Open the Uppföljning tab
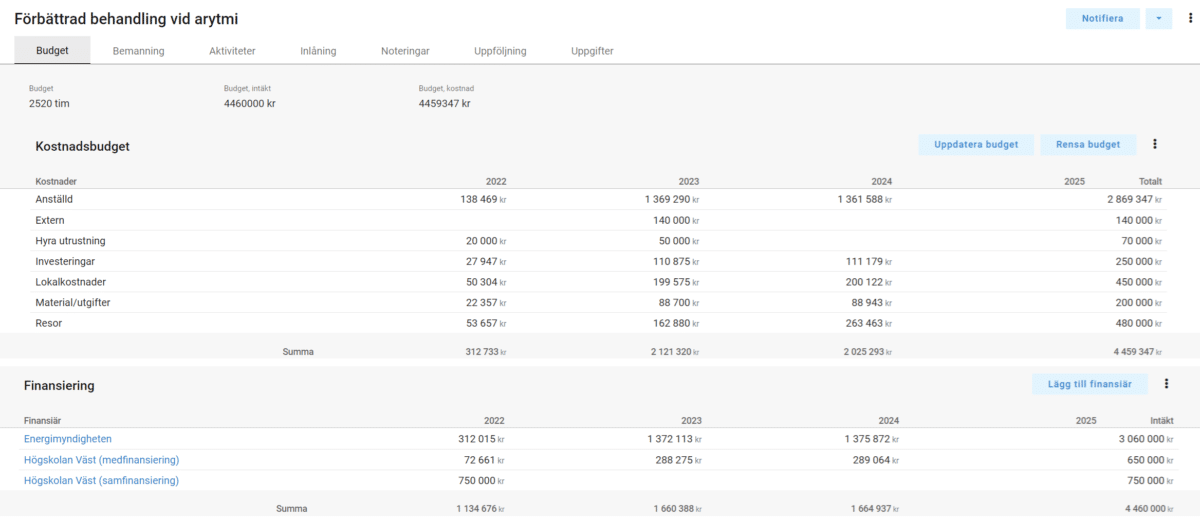Image resolution: width=1200 pixels, height=519 pixels. (500, 51)
